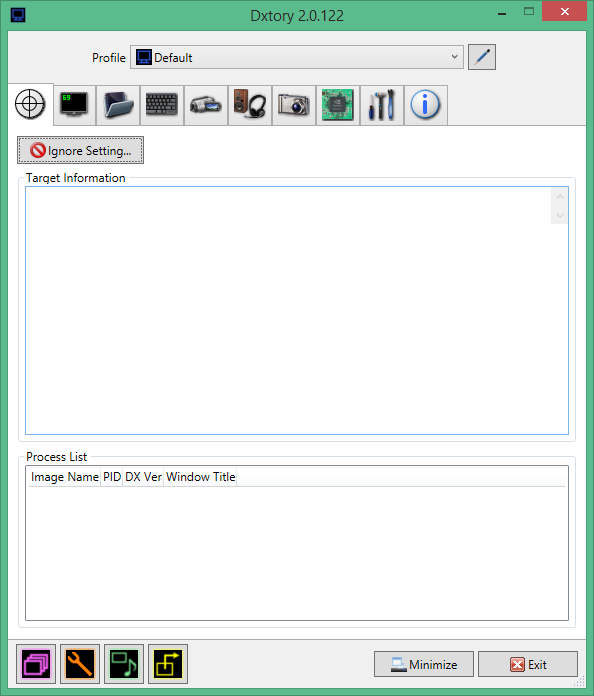594x696 pixels.
Task: Open the Hotkey tab with keyboard icon
Action: coord(162,105)
